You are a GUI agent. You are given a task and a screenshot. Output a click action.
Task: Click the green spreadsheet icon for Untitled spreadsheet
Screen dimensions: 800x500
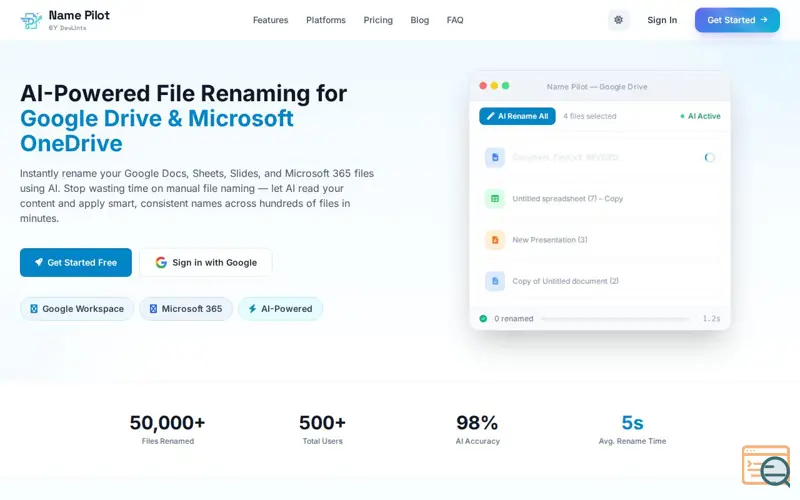pyautogui.click(x=495, y=198)
